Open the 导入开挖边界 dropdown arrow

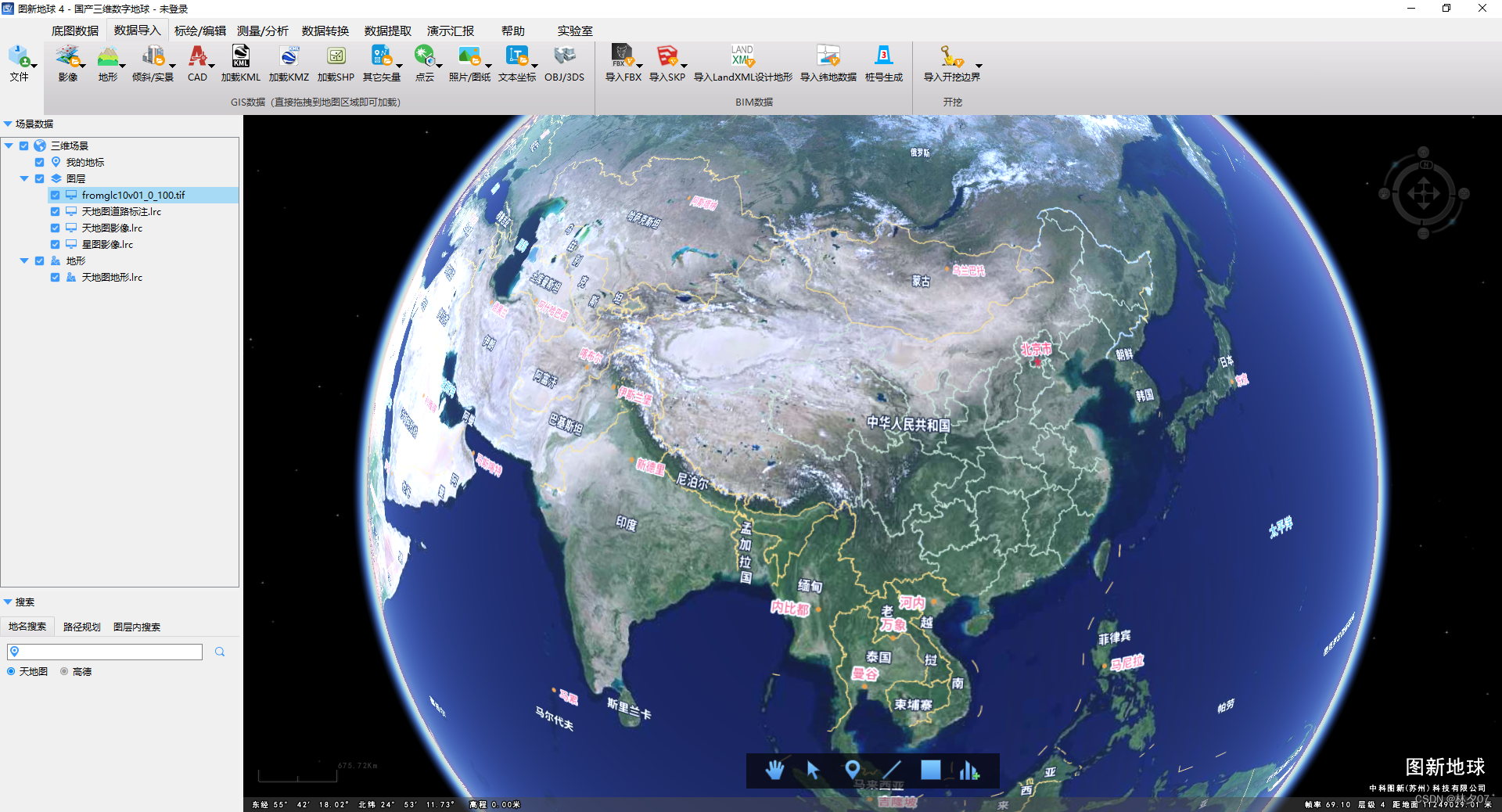979,66
